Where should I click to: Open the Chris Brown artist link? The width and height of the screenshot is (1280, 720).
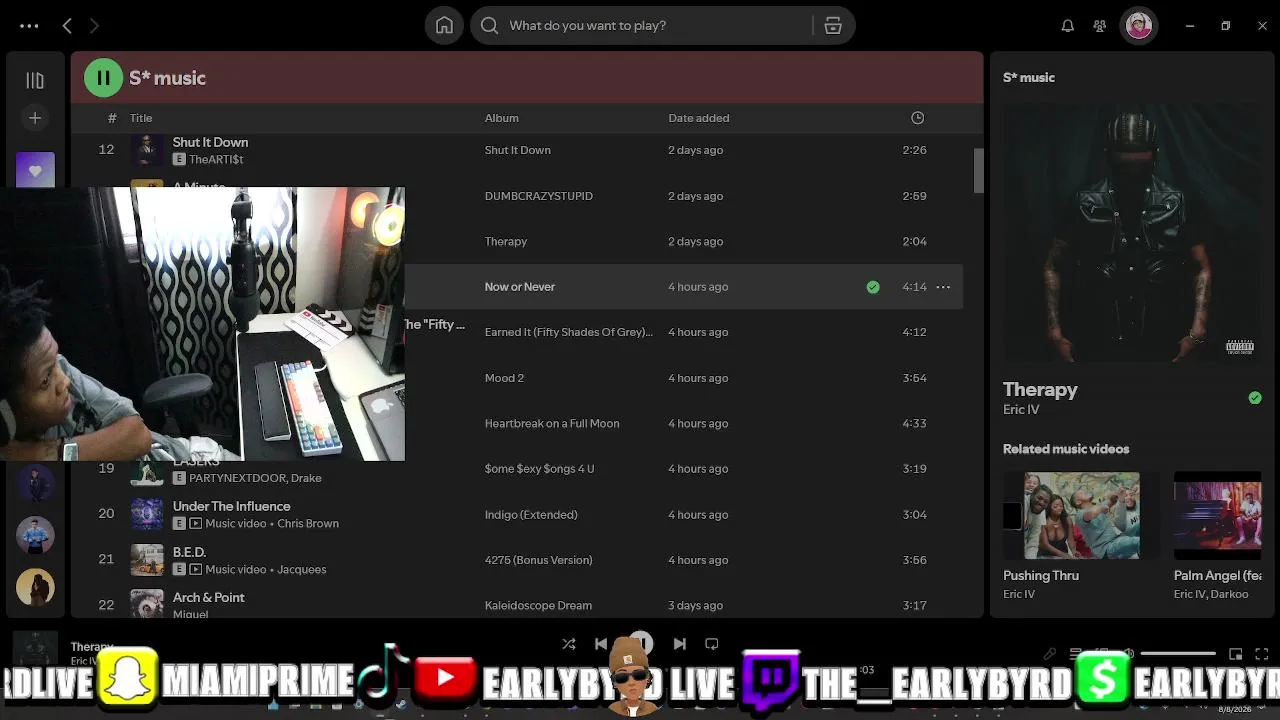pyautogui.click(x=308, y=524)
